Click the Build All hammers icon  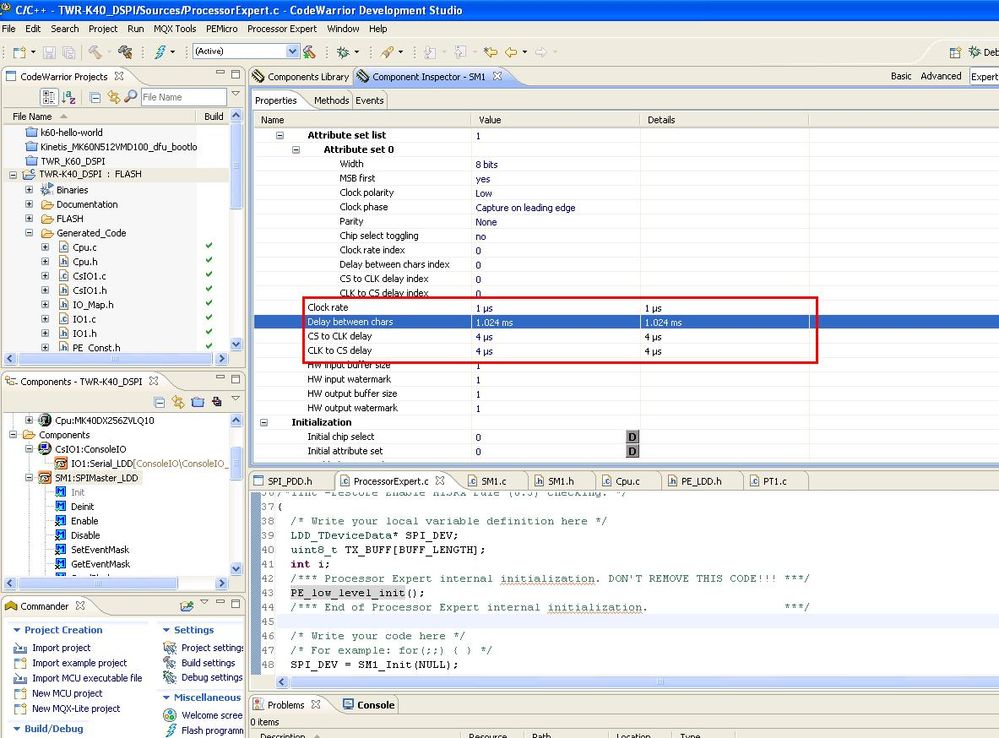coord(125,52)
